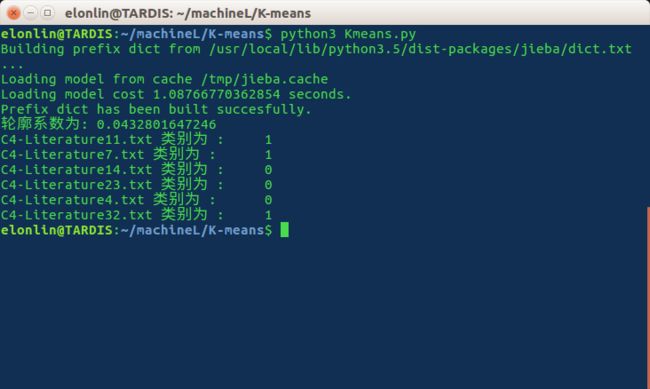Click the /tmp/jieba.cache text
Image resolution: width=650 pixels, height=389 pixels.
(x=264, y=79)
